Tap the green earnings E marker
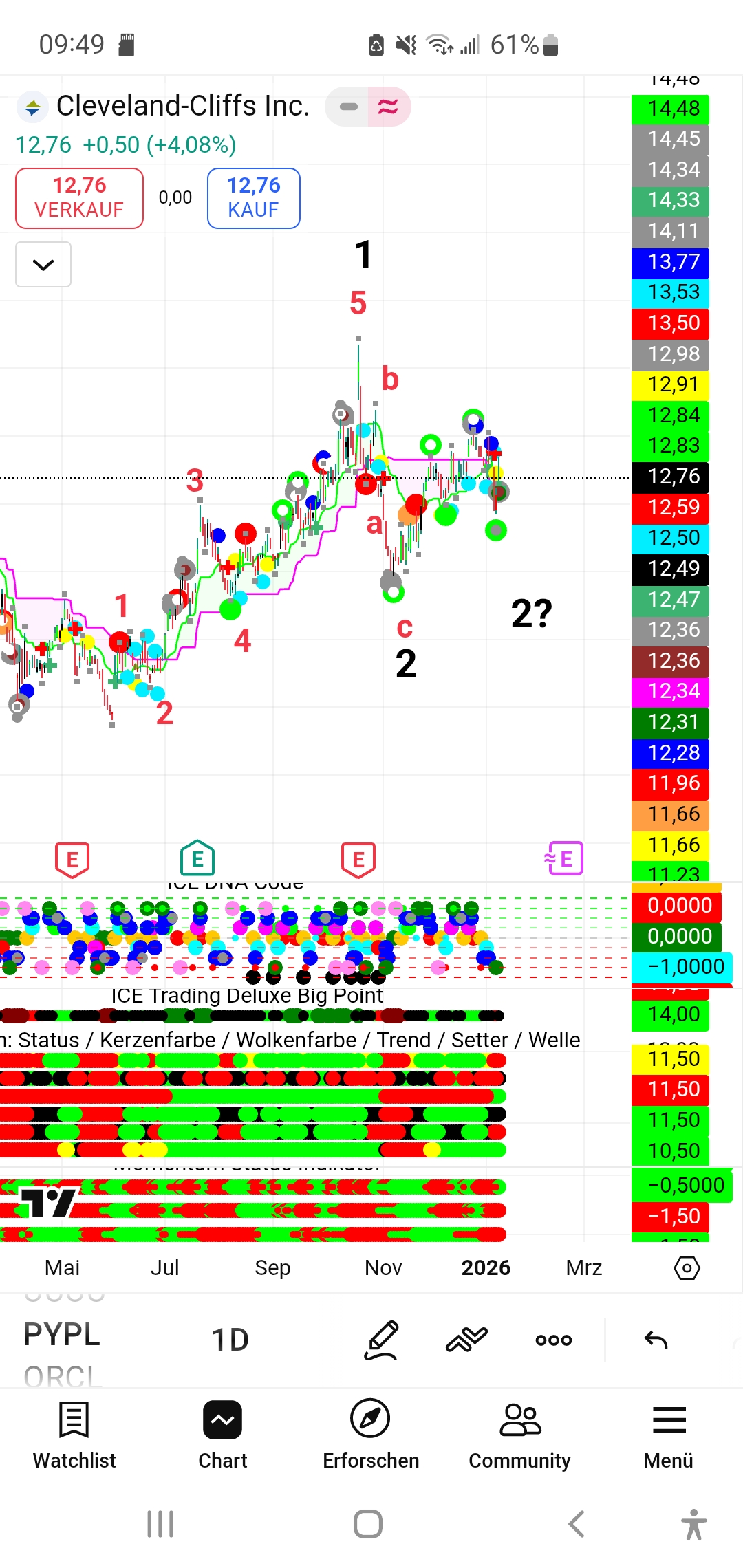Image resolution: width=743 pixels, height=1568 pixels. tap(197, 859)
